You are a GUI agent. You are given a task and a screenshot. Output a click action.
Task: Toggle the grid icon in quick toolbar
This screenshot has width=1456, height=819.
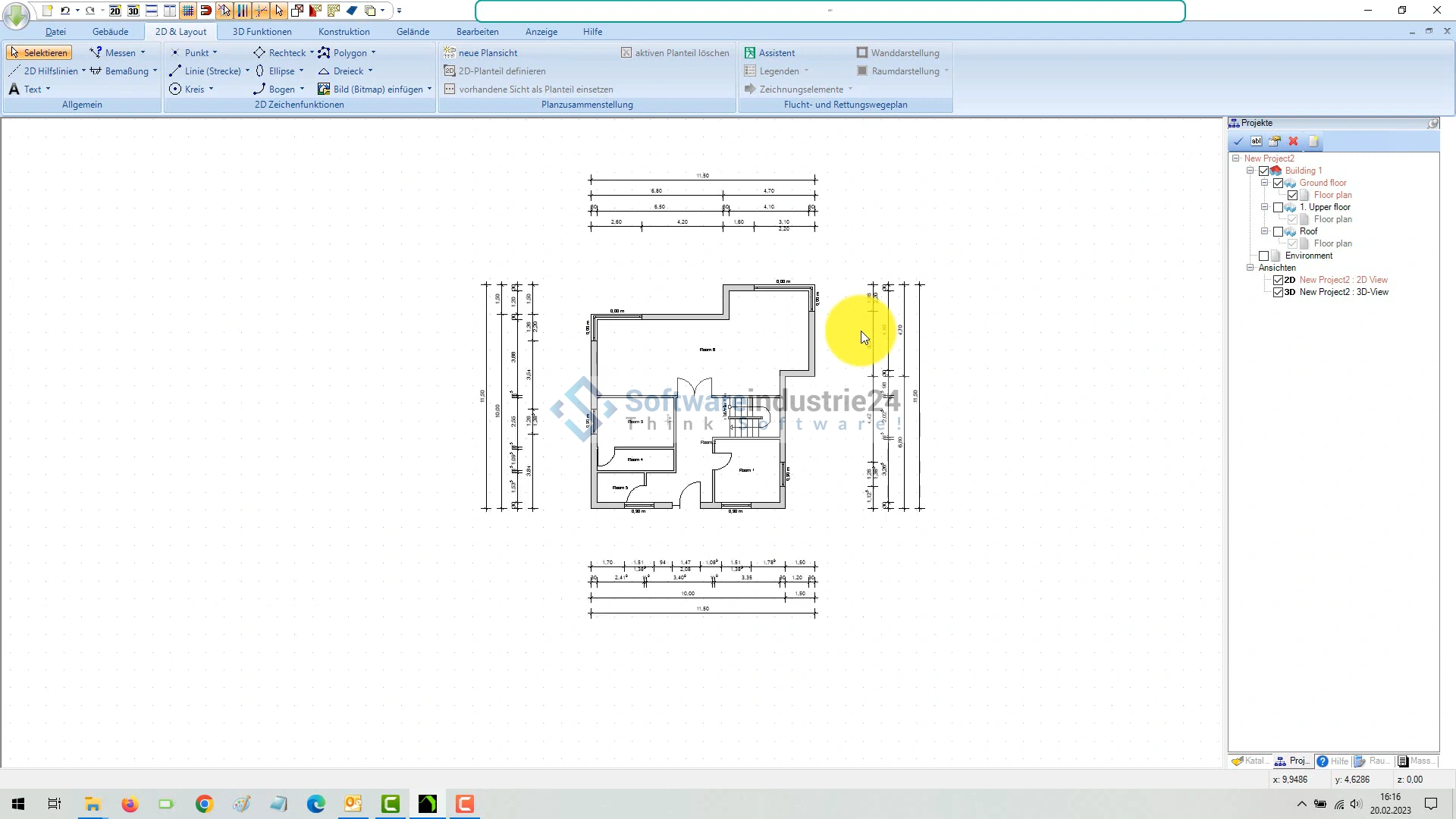[188, 11]
